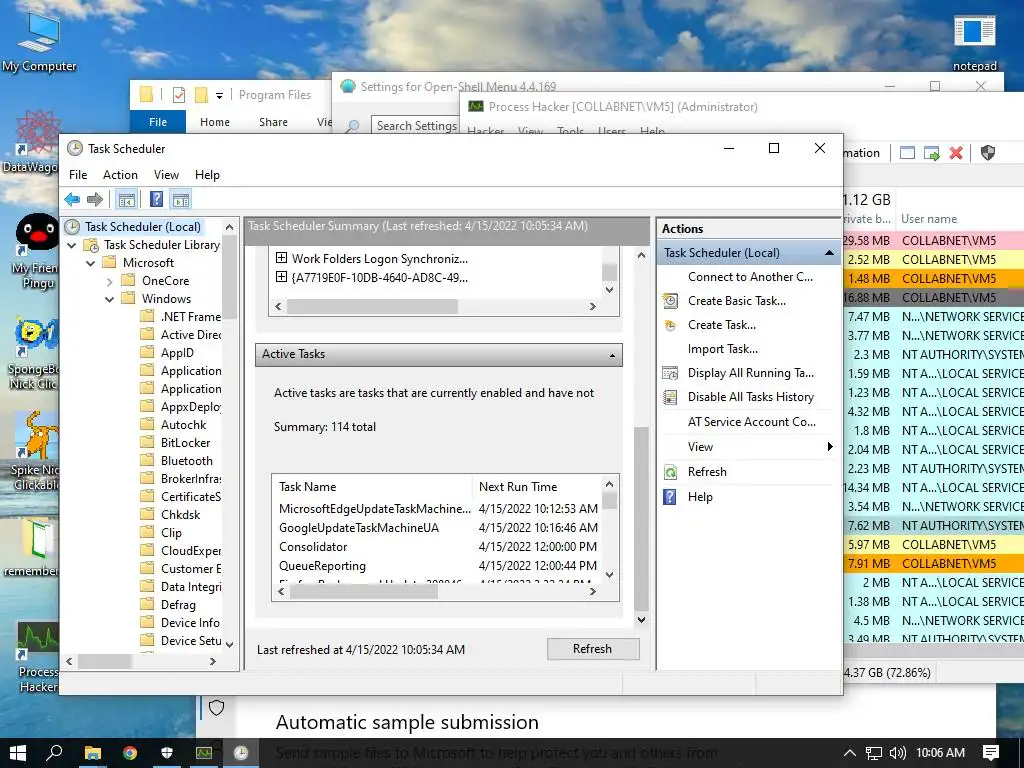The width and height of the screenshot is (1024, 768).
Task: Click the window icon in Process Hacker toolbar
Action: [907, 153]
